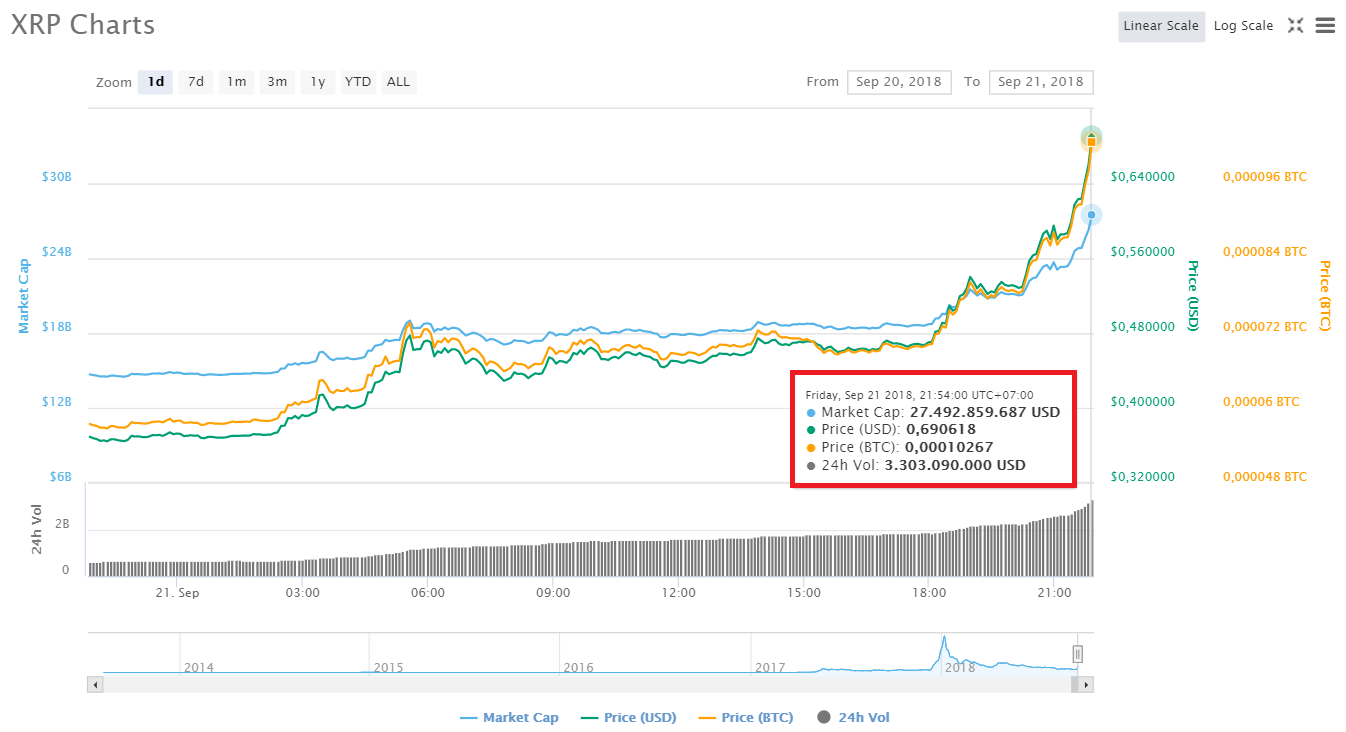Click the 12:00 time axis label

pyautogui.click(x=678, y=592)
